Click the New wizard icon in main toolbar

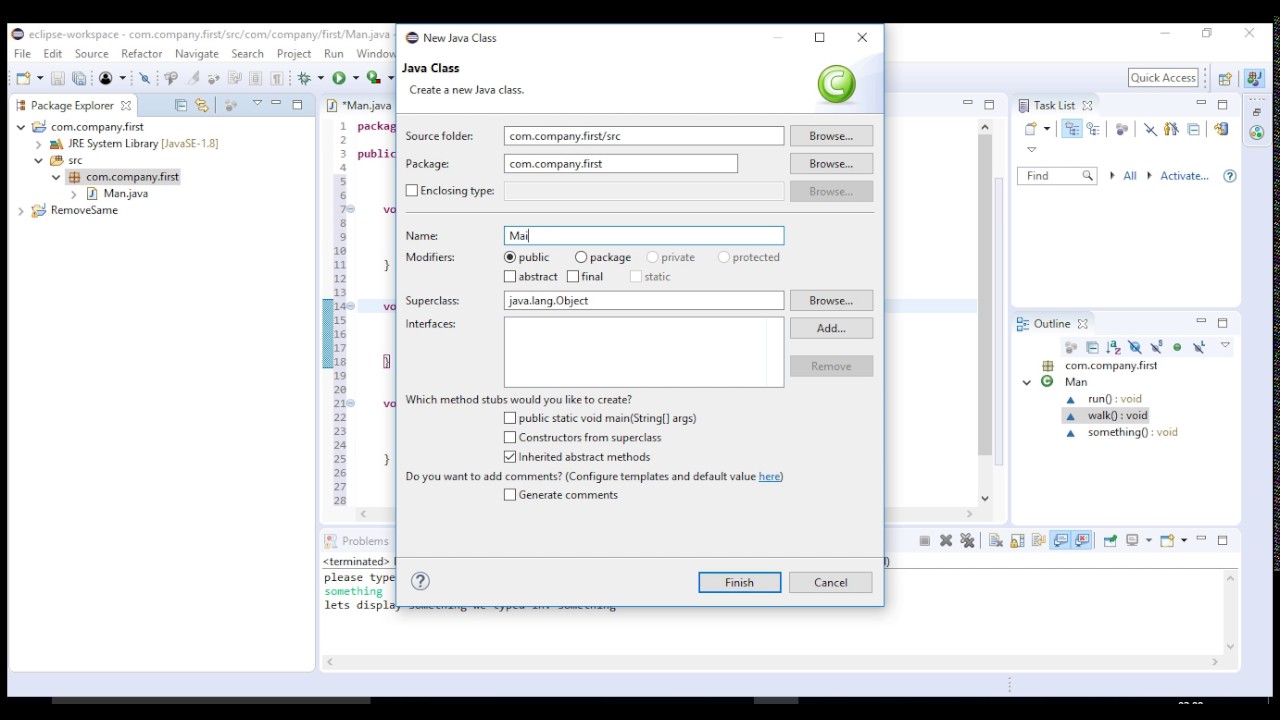pyautogui.click(x=23, y=78)
